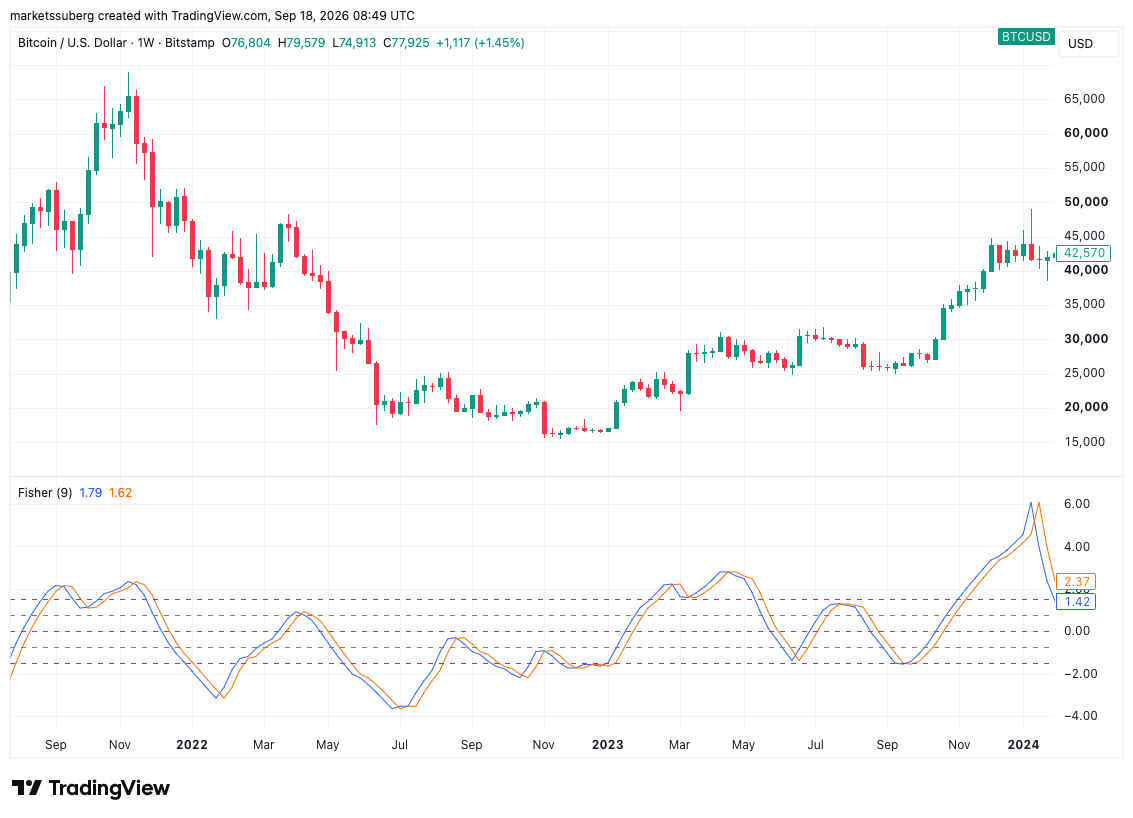Screen dimensions: 1133x818
Task: Click the green BTCUSD symbol badge
Action: tap(1025, 36)
